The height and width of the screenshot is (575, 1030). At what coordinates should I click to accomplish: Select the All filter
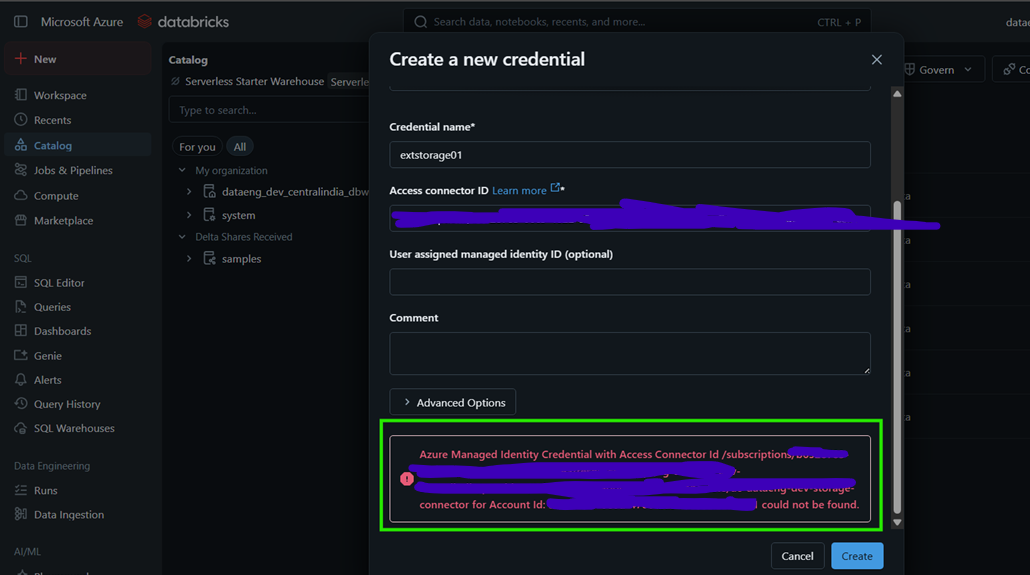tap(240, 147)
